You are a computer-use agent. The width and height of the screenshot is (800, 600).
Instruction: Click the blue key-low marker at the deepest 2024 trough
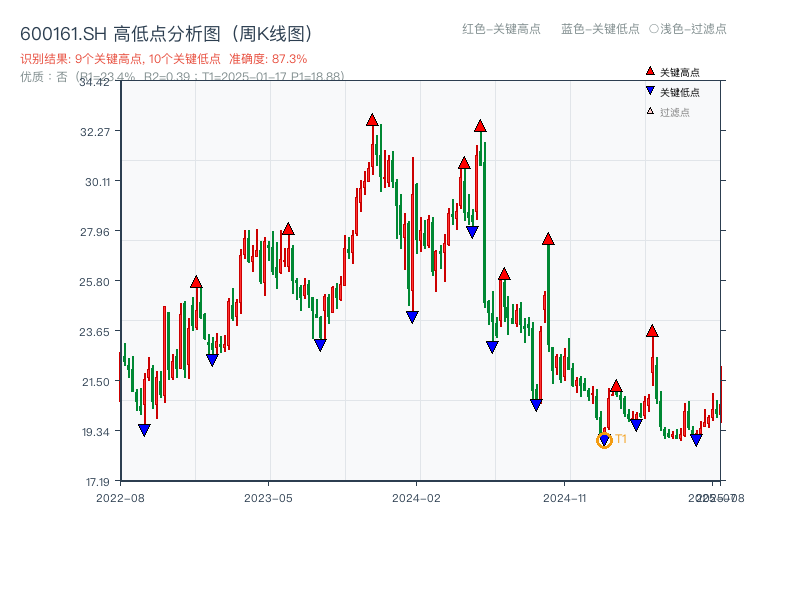(535, 405)
